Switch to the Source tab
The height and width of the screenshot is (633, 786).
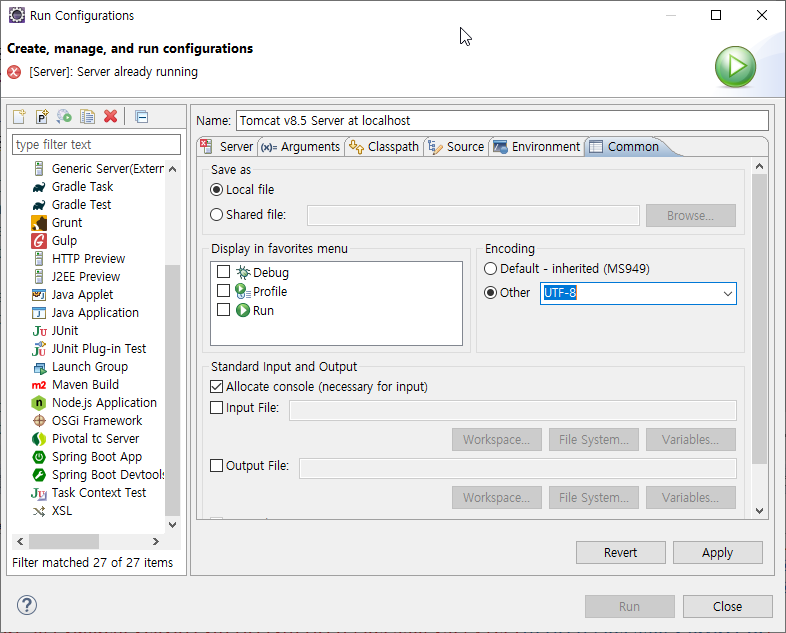click(456, 147)
